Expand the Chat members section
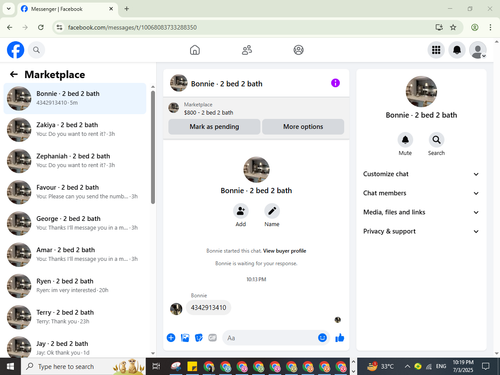Screen dimensions: 500x375 pyautogui.click(x=421, y=193)
